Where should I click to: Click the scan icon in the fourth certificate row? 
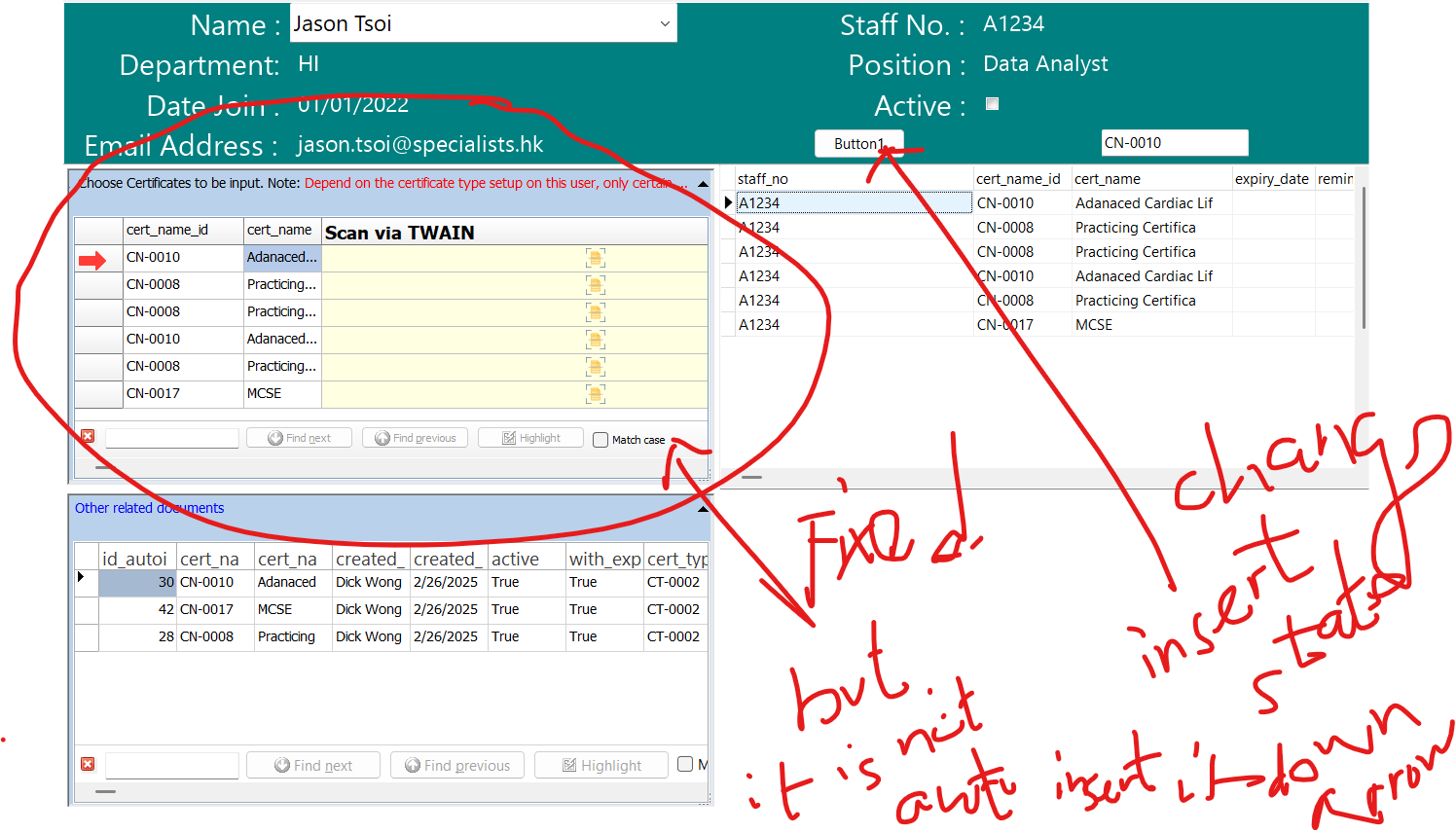596,340
